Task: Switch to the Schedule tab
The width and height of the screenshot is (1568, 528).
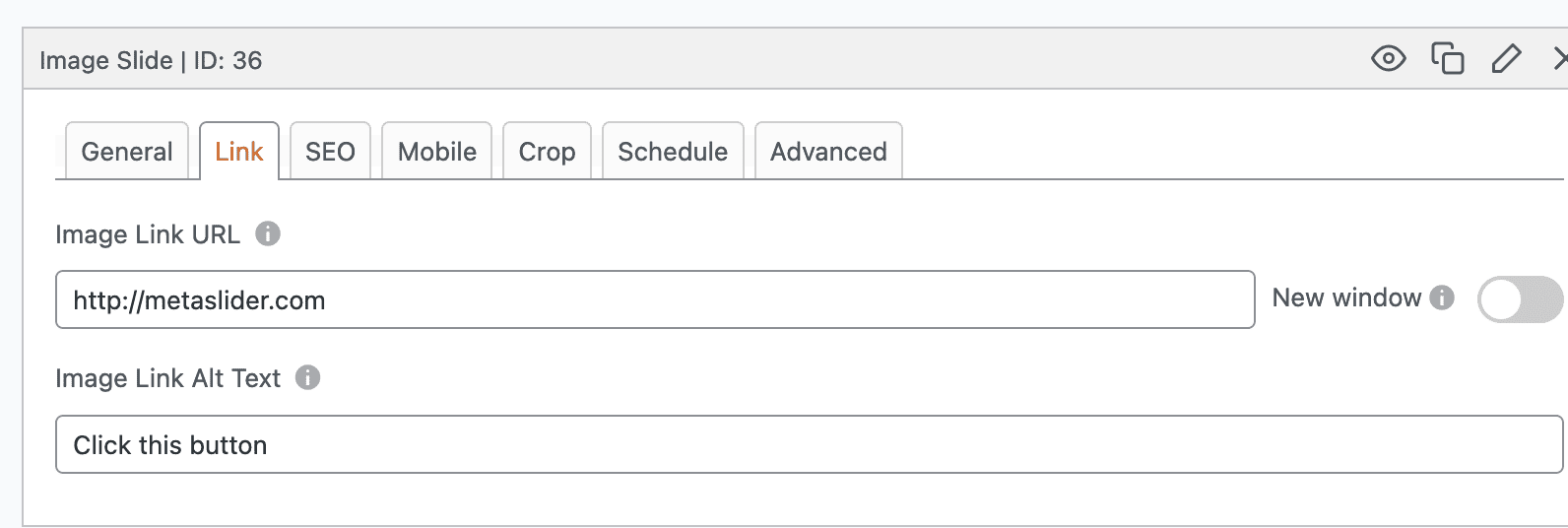Action: (673, 152)
